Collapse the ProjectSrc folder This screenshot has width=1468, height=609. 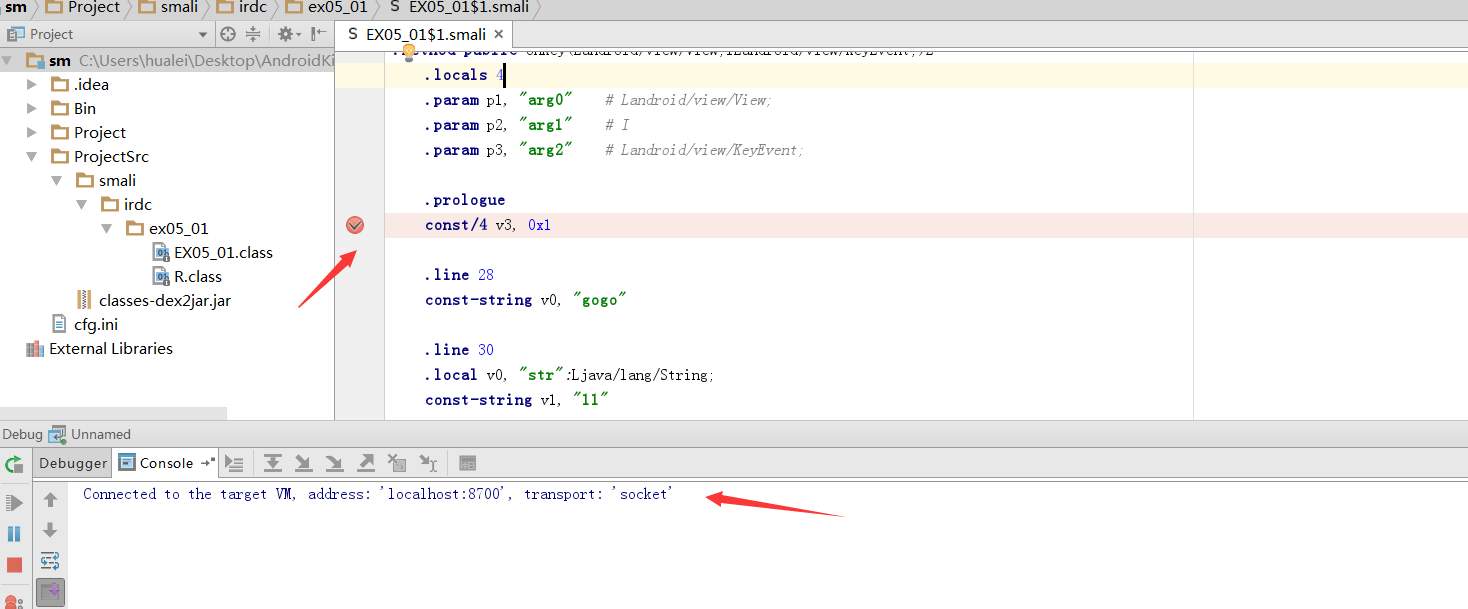coord(33,156)
